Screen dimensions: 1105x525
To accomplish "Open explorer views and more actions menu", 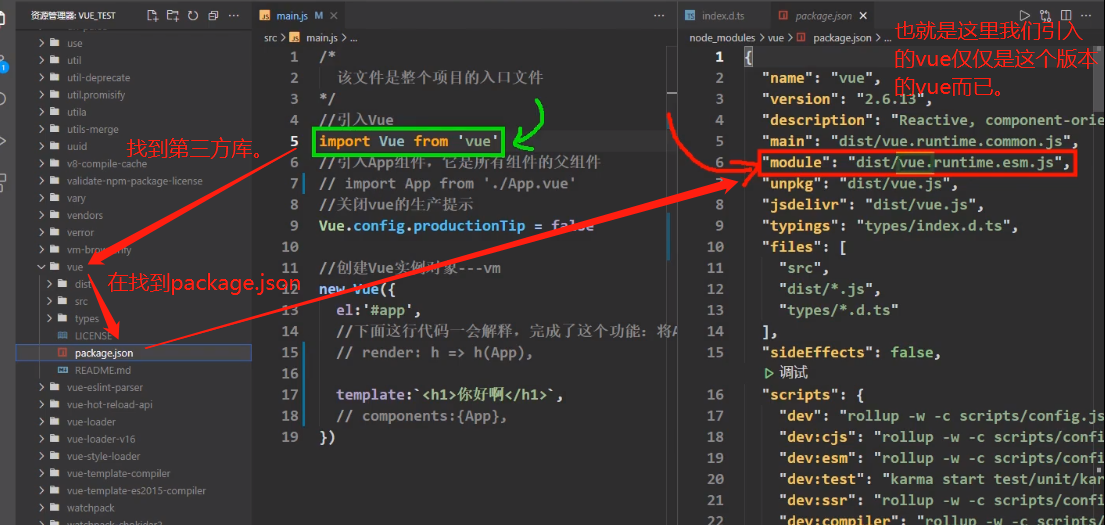I will (x=235, y=15).
